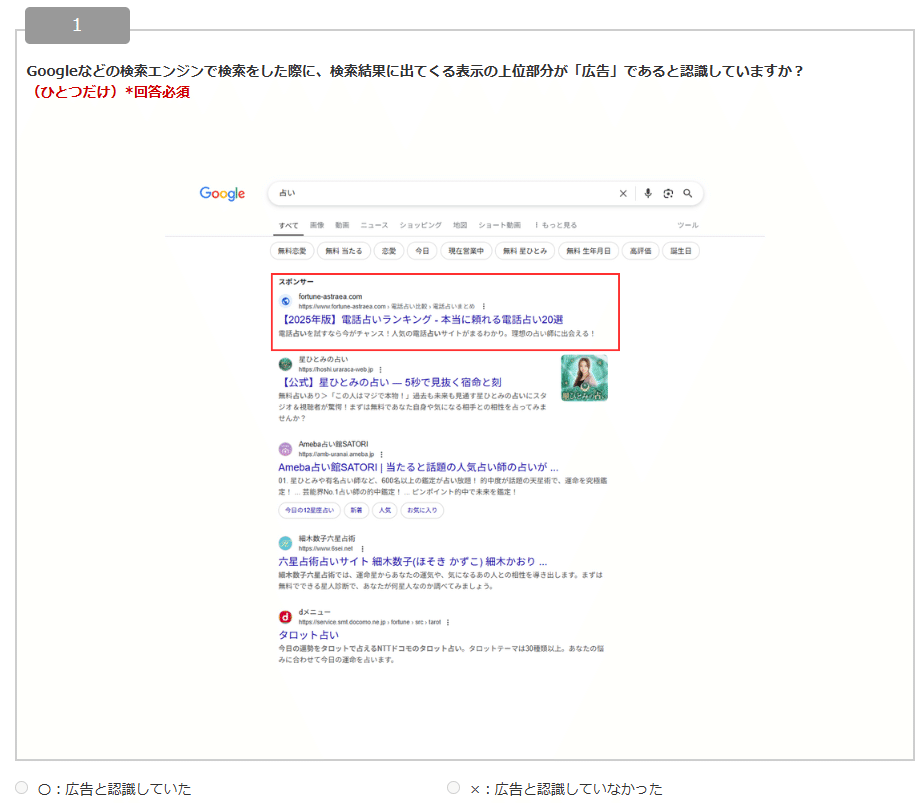Open the three-dot menu beside amb-uranai.ameba.jp
This screenshot has width=920, height=803.
381,455
